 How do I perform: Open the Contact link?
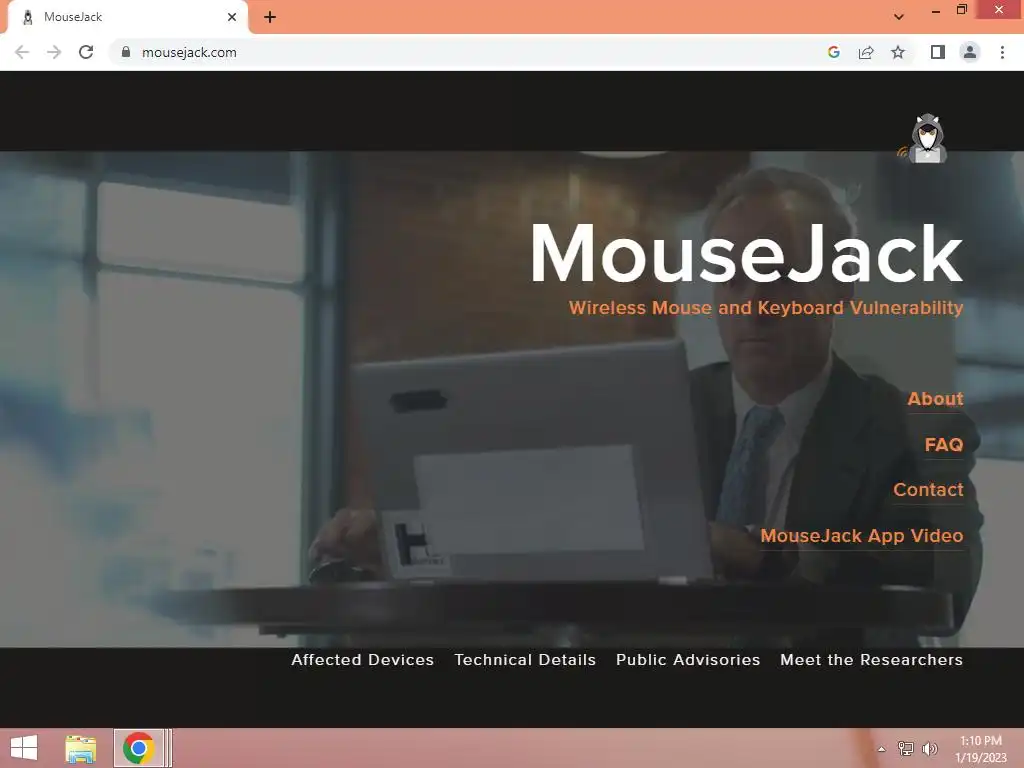(x=928, y=490)
